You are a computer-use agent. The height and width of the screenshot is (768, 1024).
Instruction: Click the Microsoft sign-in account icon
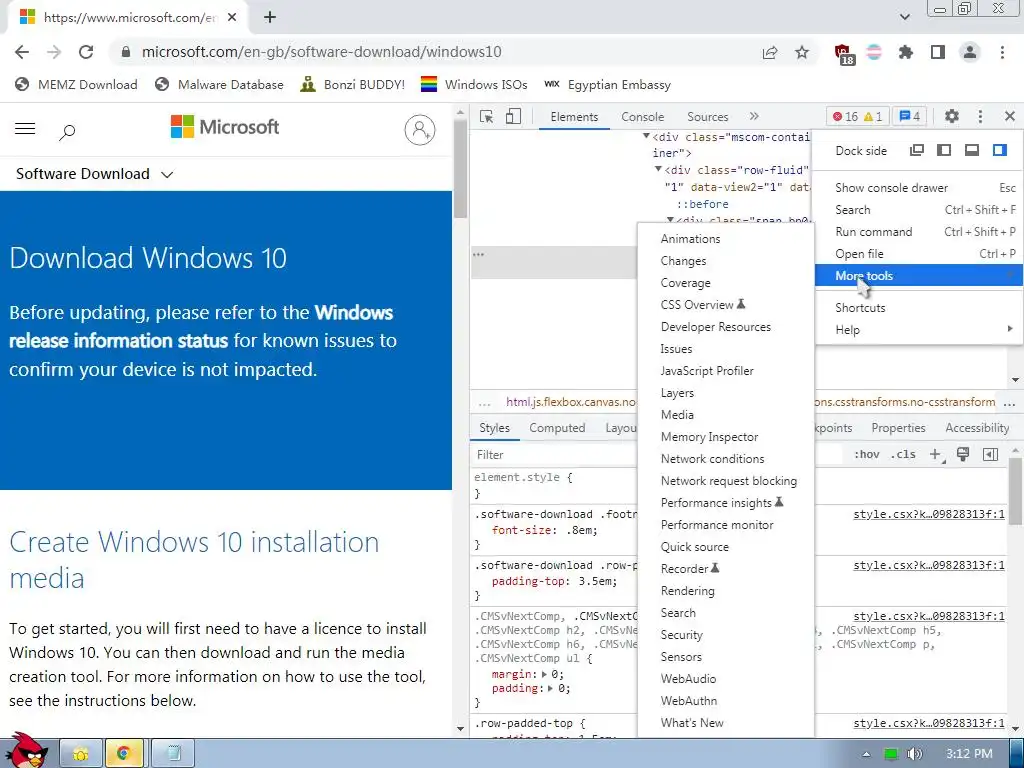click(420, 130)
